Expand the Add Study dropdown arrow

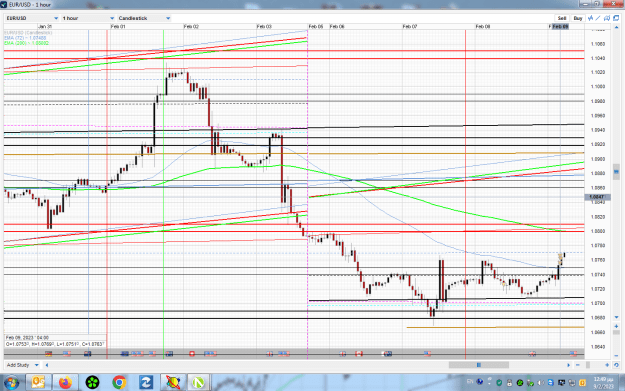click(x=37, y=365)
